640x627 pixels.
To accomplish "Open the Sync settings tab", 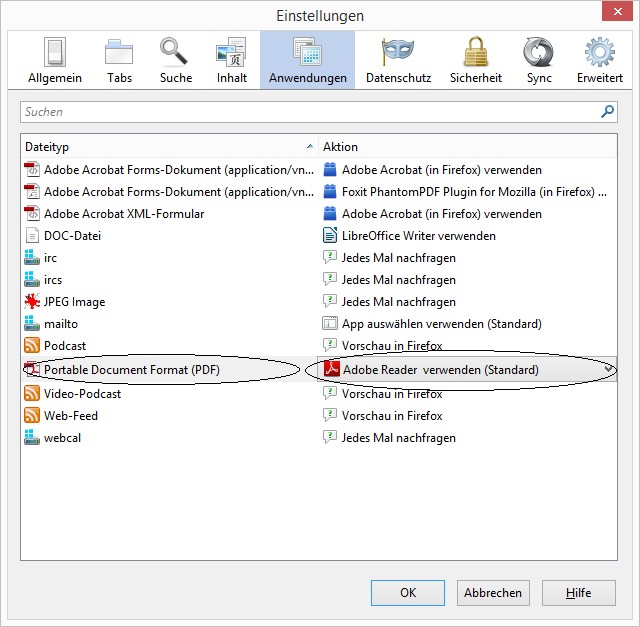I will pos(539,60).
